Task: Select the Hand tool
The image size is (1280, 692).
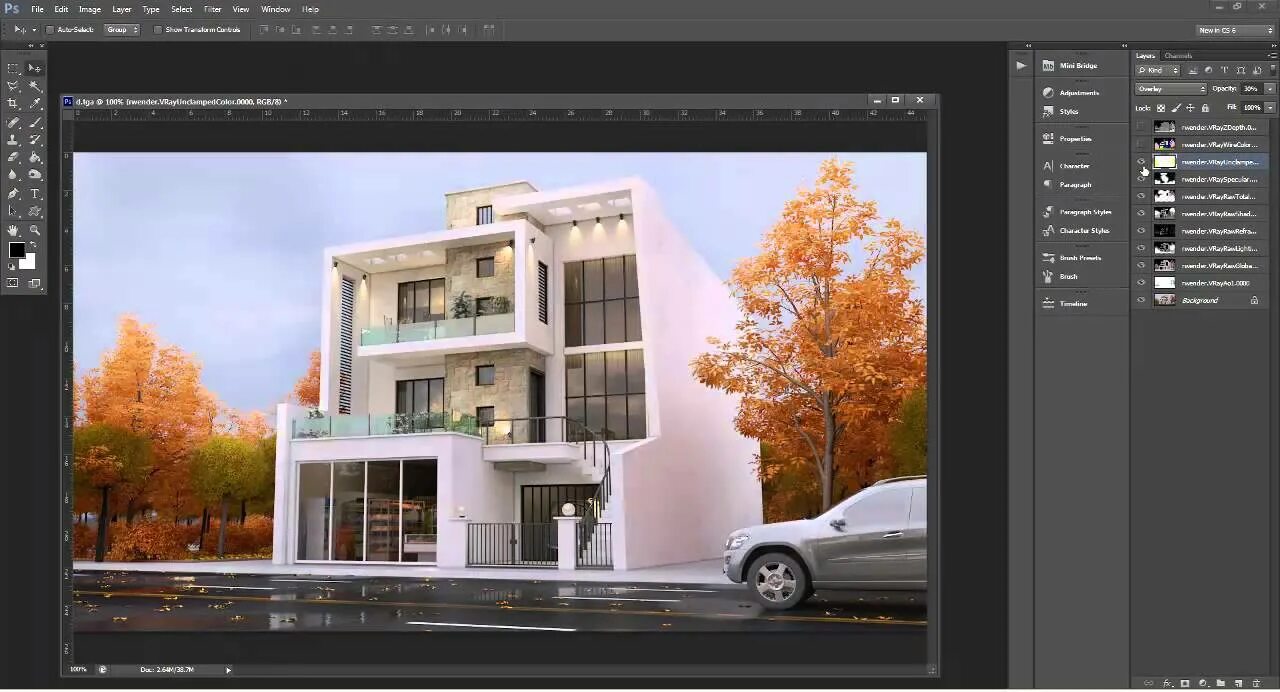Action: pyautogui.click(x=13, y=229)
